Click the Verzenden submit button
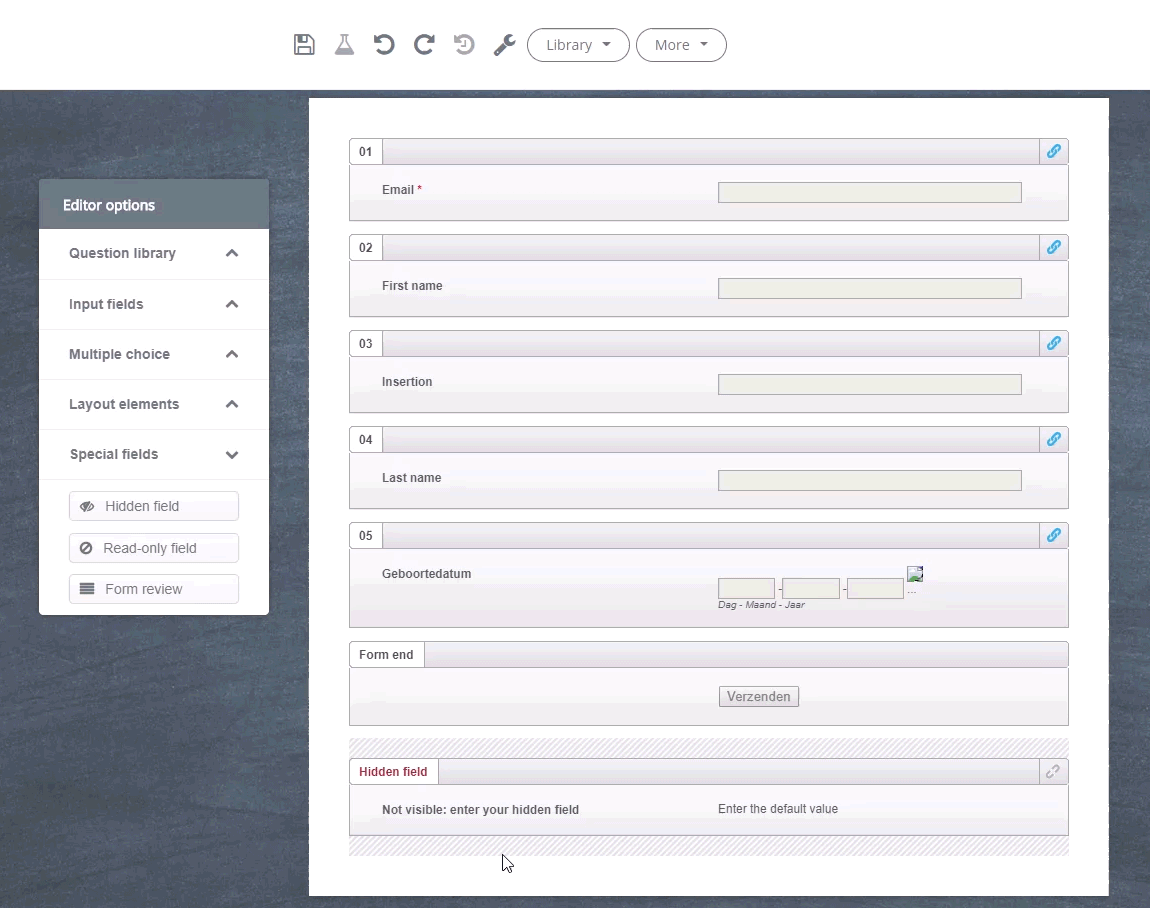1150x908 pixels. tap(758, 696)
